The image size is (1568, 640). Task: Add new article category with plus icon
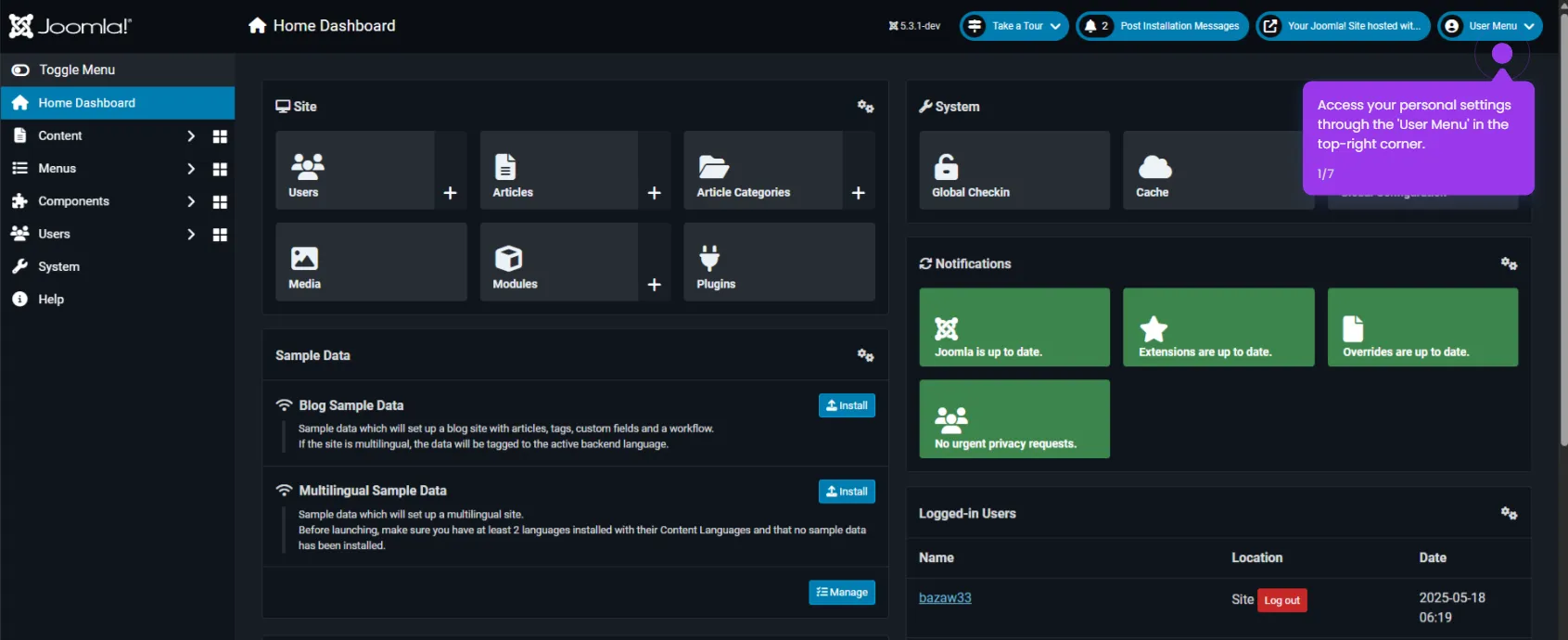tap(859, 193)
